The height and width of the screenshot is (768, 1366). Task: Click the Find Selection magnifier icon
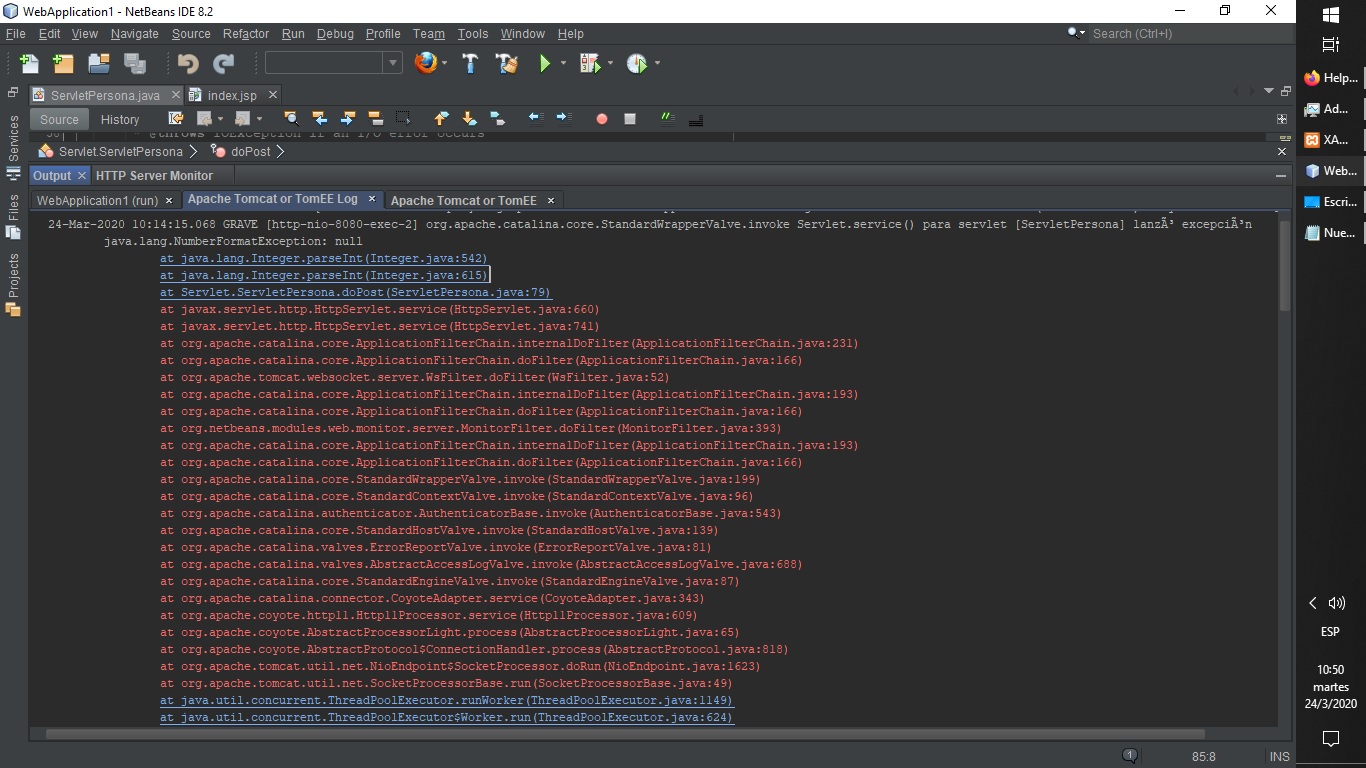[x=291, y=118]
